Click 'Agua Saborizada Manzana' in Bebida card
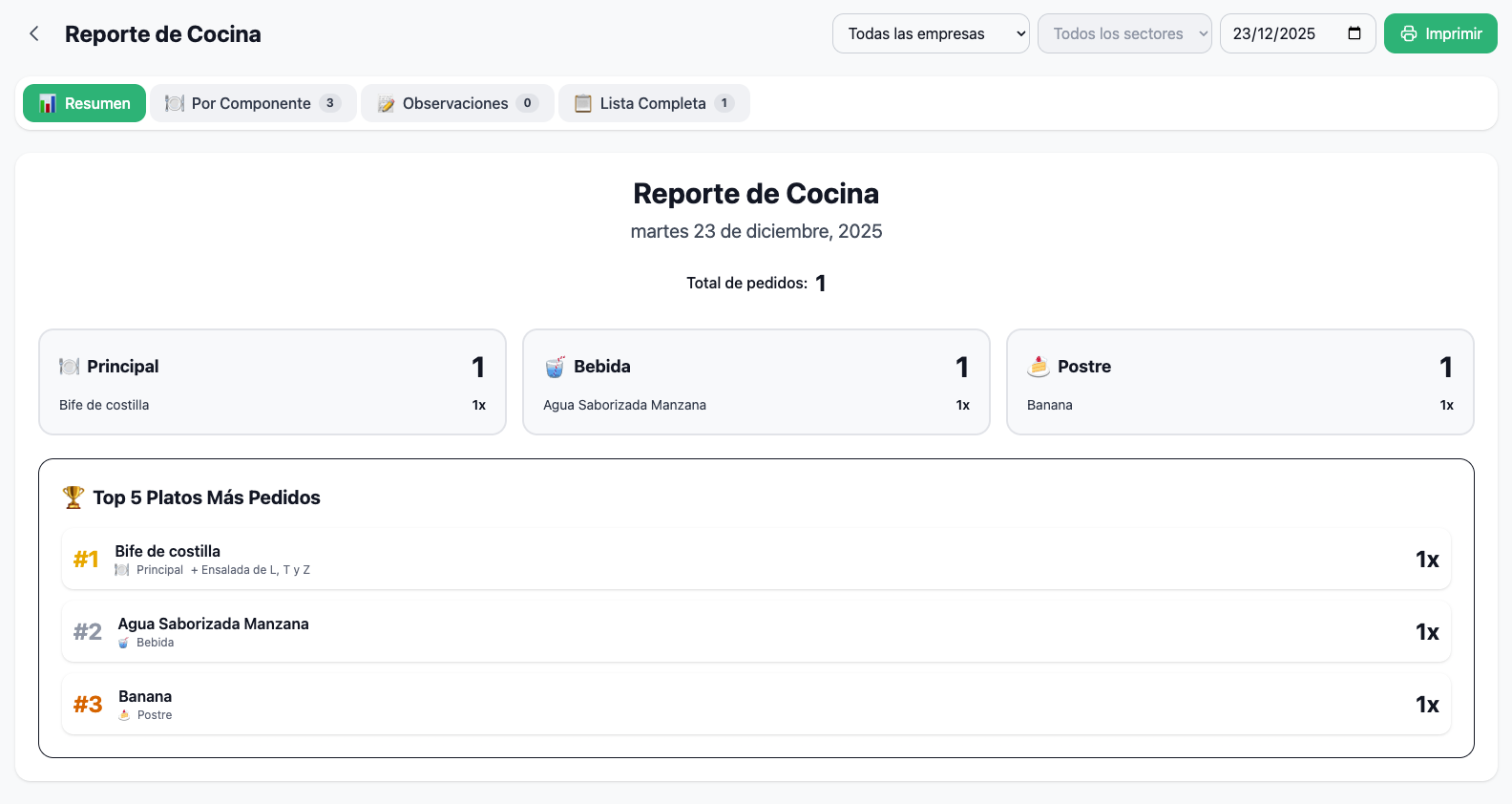This screenshot has width=1512, height=804. click(624, 405)
